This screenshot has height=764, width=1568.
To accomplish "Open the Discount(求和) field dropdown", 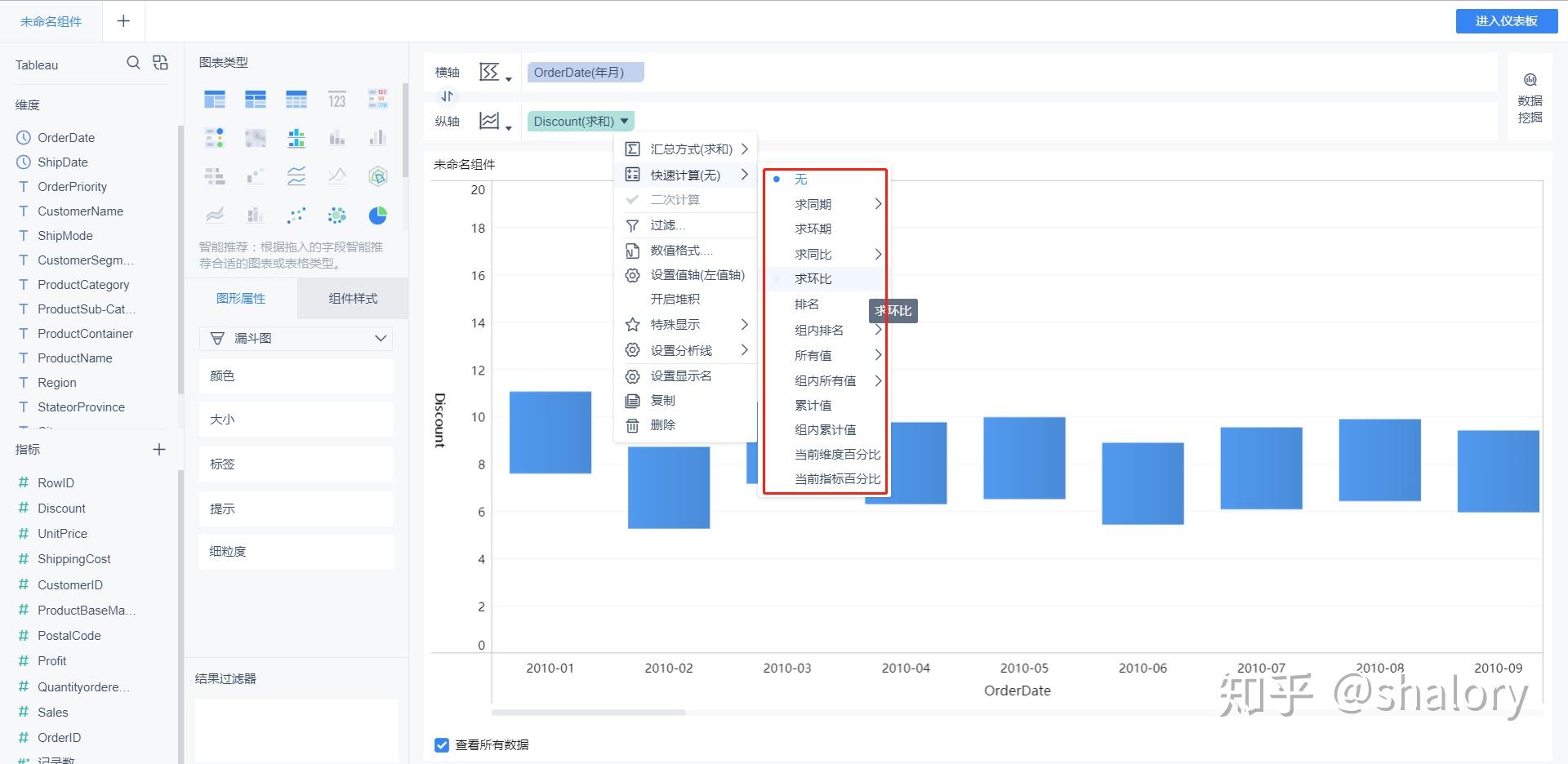I will coord(624,120).
